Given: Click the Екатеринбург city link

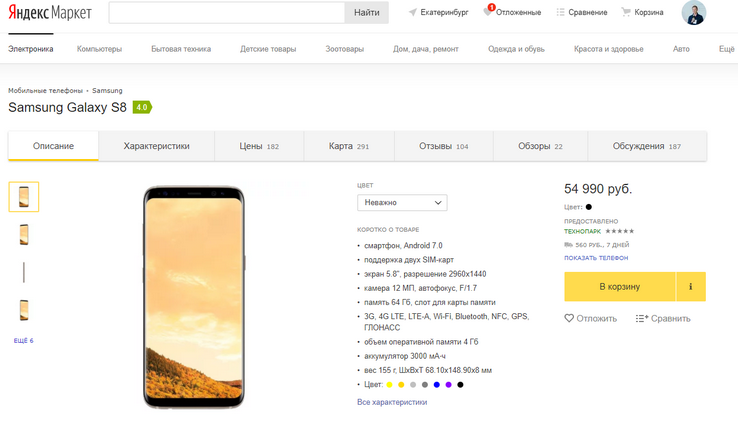Looking at the screenshot, I should (x=444, y=12).
